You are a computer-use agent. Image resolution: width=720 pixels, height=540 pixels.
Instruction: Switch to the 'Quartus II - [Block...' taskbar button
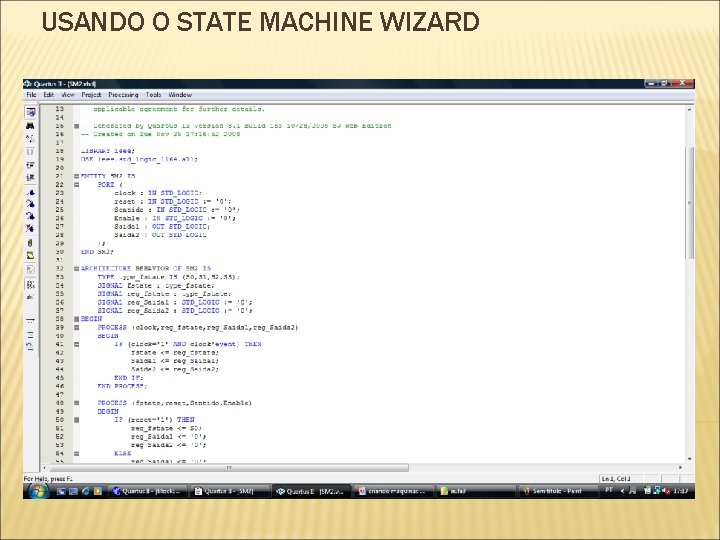148,491
